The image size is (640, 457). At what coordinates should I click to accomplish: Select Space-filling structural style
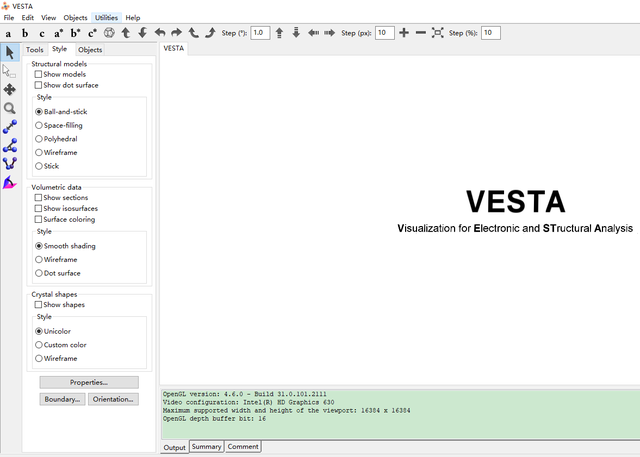(39, 125)
